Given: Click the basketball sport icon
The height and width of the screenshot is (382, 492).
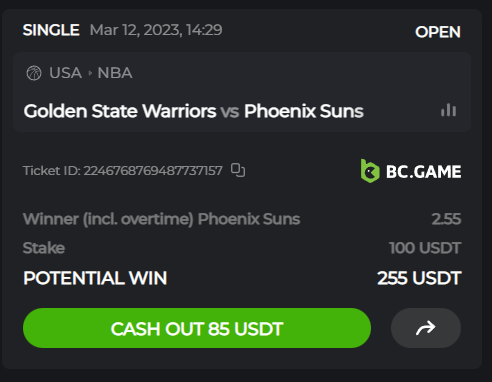Looking at the screenshot, I should click(x=34, y=73).
